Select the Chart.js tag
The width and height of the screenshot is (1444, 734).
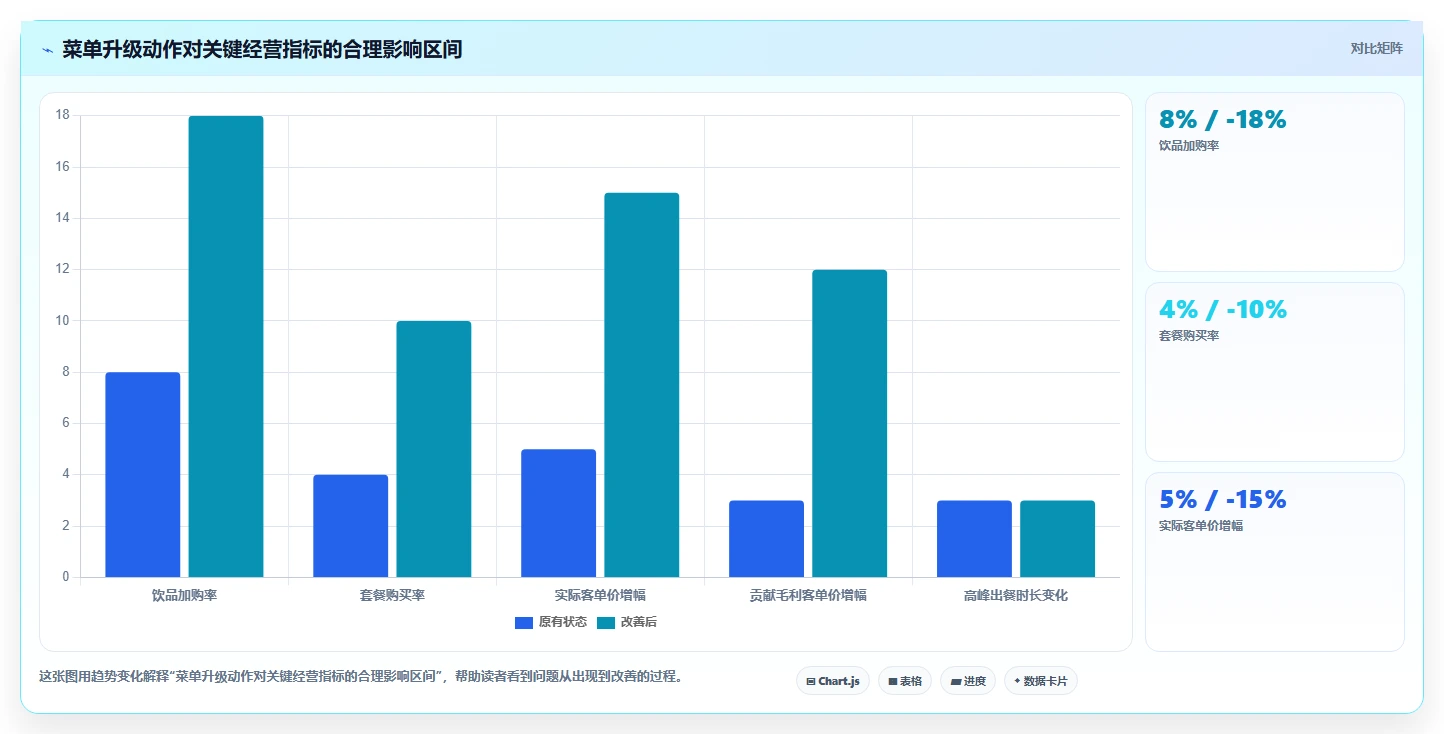[x=833, y=681]
